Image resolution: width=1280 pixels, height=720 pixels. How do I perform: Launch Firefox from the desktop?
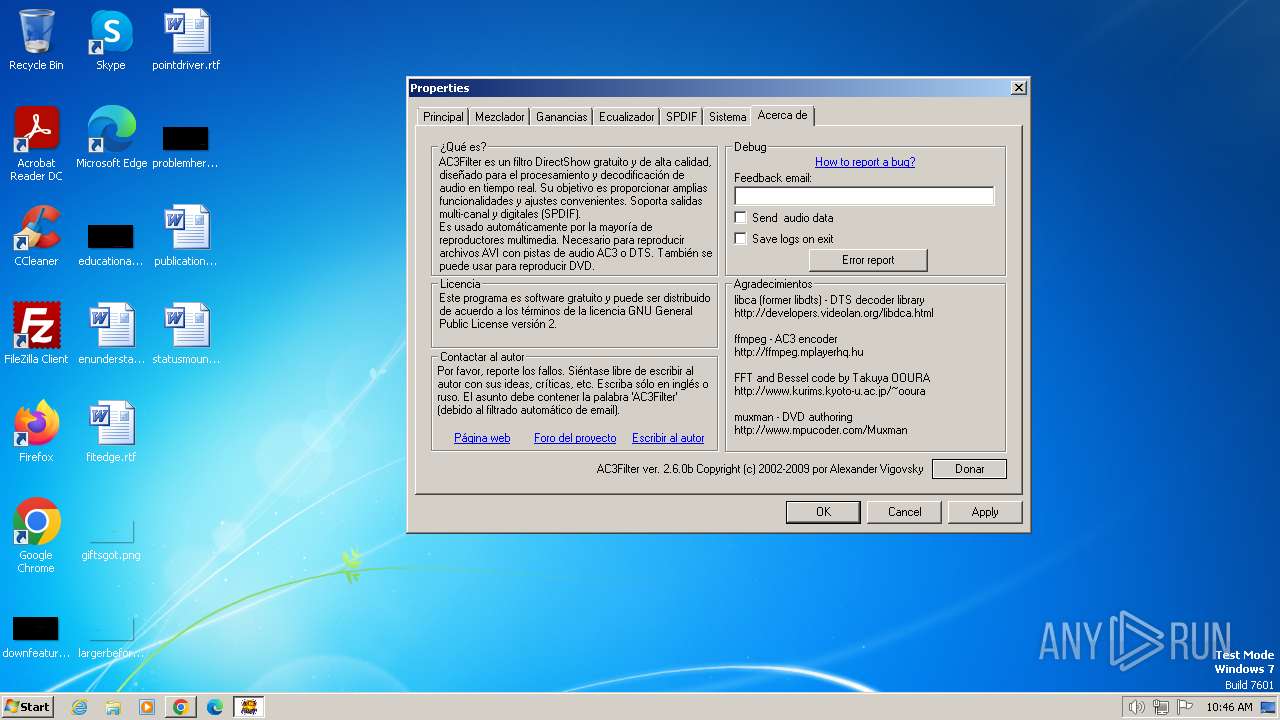tap(36, 432)
